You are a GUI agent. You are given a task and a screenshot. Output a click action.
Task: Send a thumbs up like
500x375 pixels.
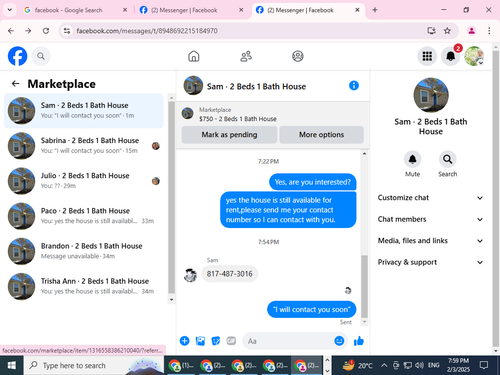pyautogui.click(x=359, y=341)
